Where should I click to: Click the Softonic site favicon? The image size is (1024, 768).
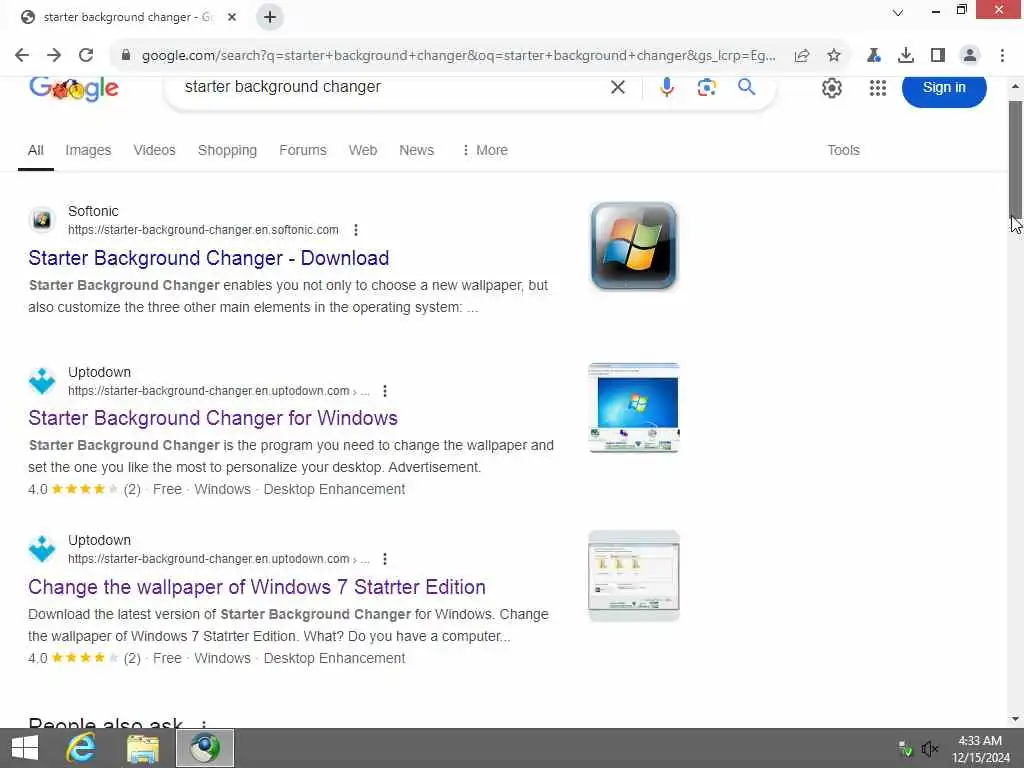(x=42, y=220)
